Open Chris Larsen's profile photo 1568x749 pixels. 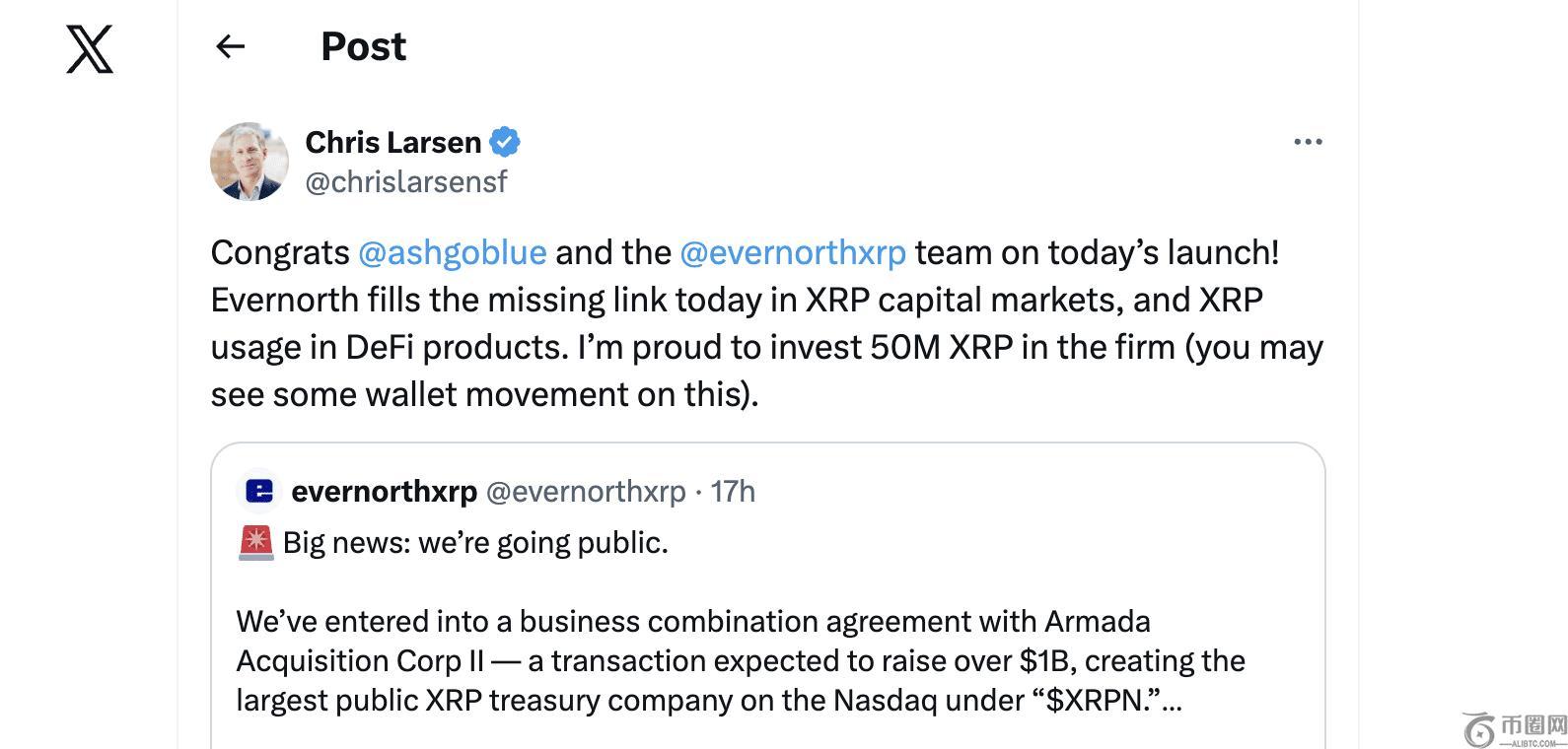[x=249, y=162]
